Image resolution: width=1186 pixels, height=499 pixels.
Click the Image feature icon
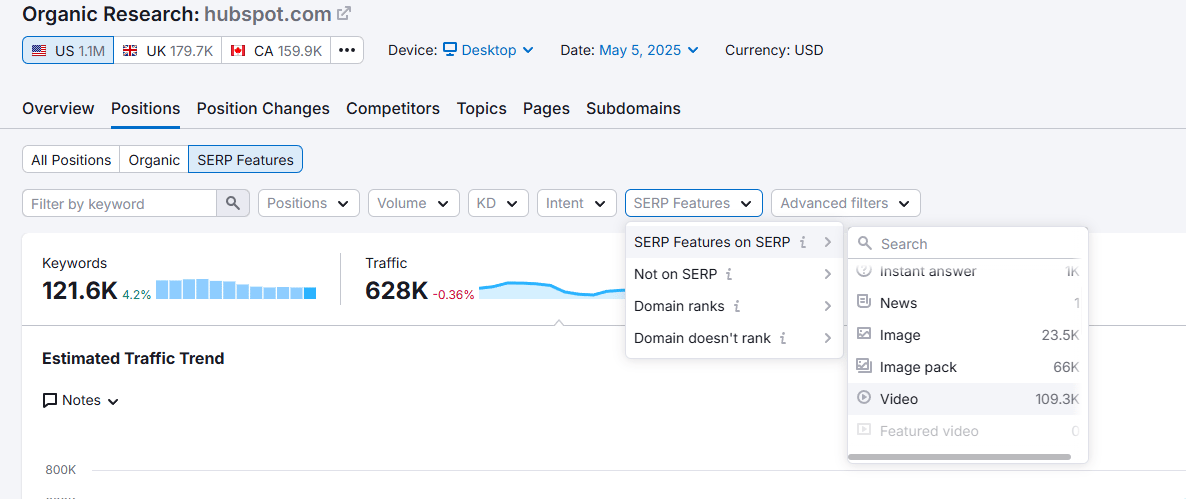click(x=864, y=334)
